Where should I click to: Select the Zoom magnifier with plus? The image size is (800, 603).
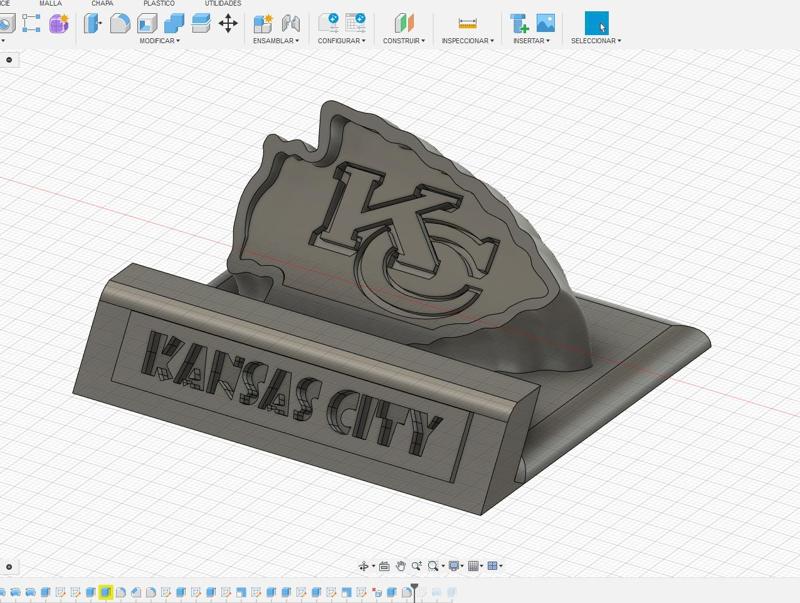[417, 566]
